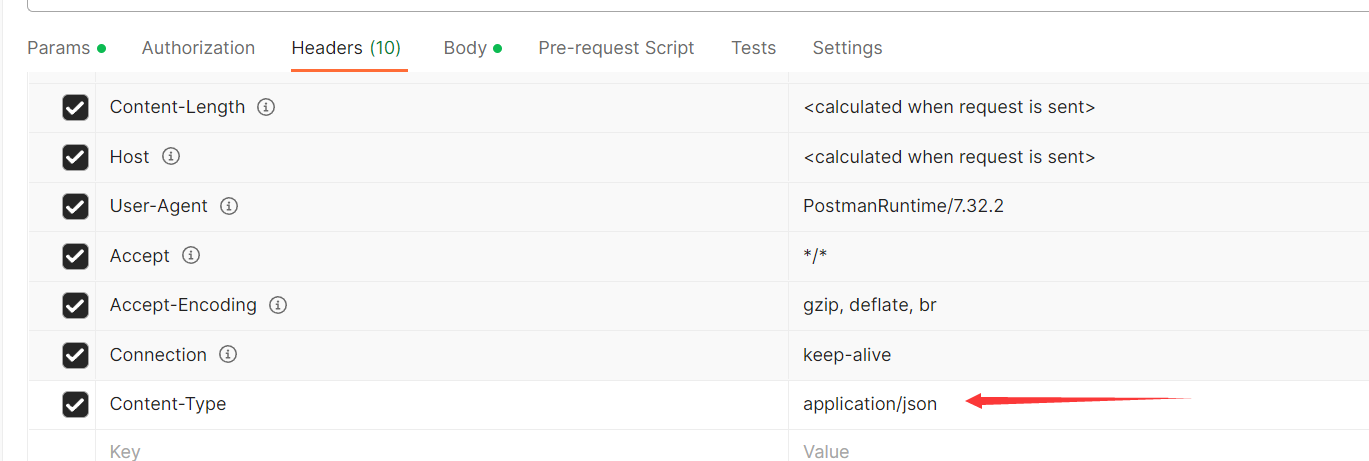Disable the Host header checkbox

75,157
